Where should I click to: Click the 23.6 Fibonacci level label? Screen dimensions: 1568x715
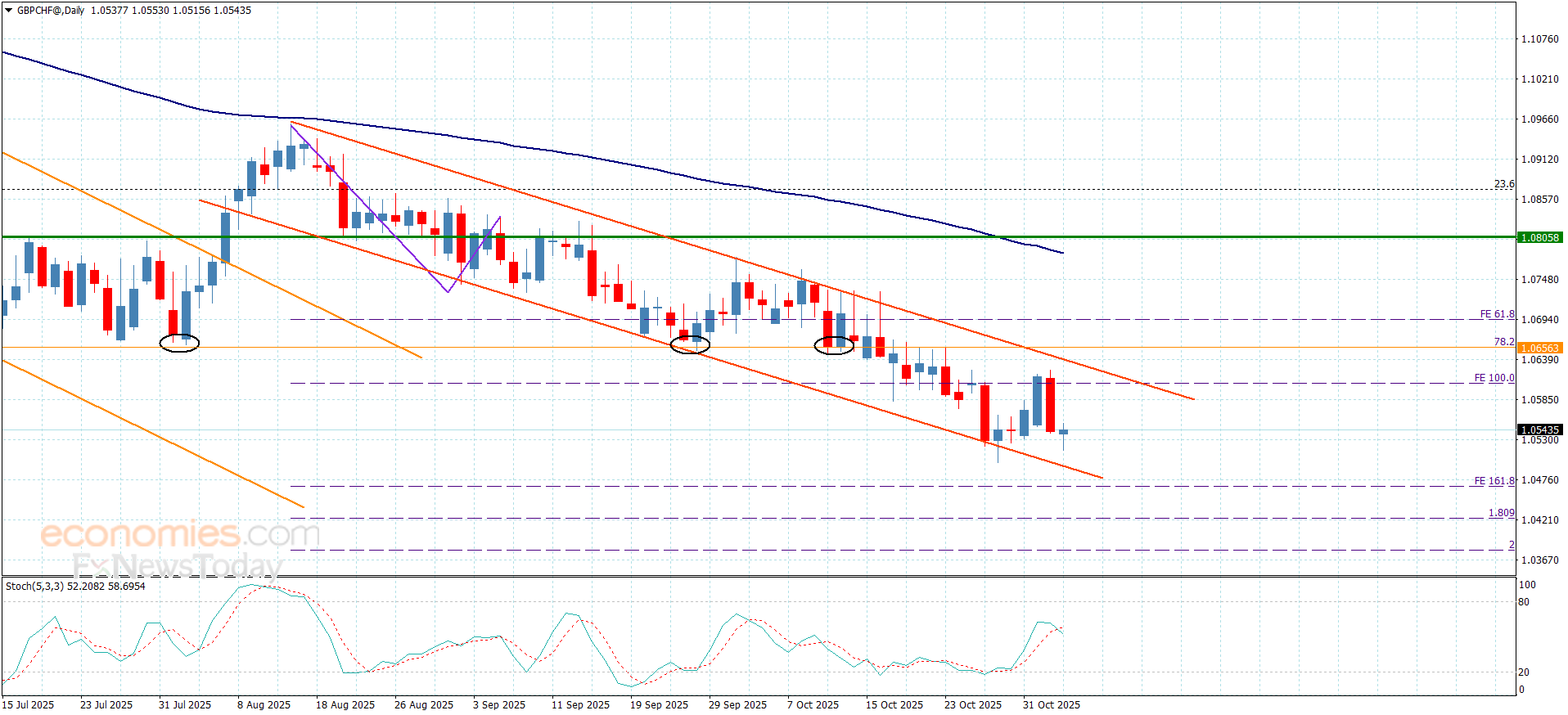click(x=1504, y=184)
